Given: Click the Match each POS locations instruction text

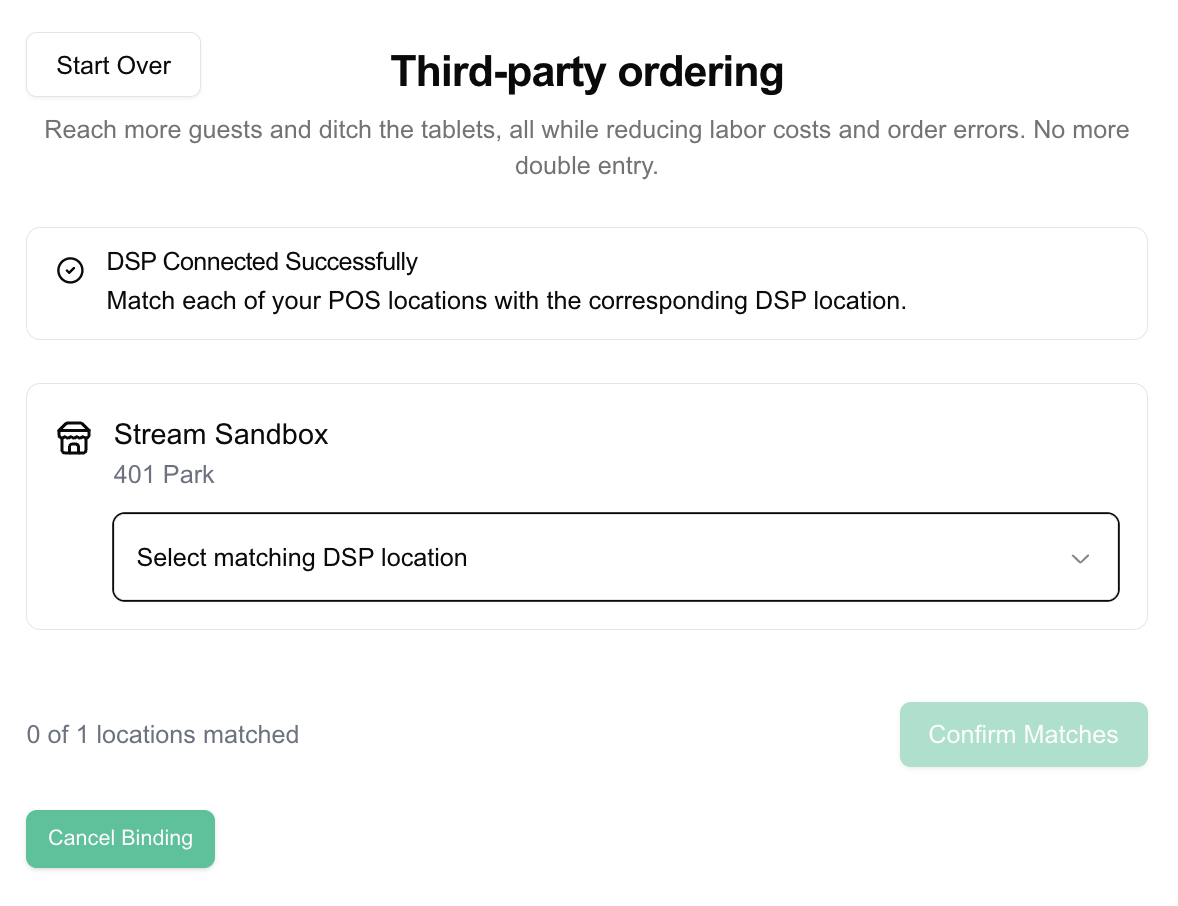Looking at the screenshot, I should 506,301.
